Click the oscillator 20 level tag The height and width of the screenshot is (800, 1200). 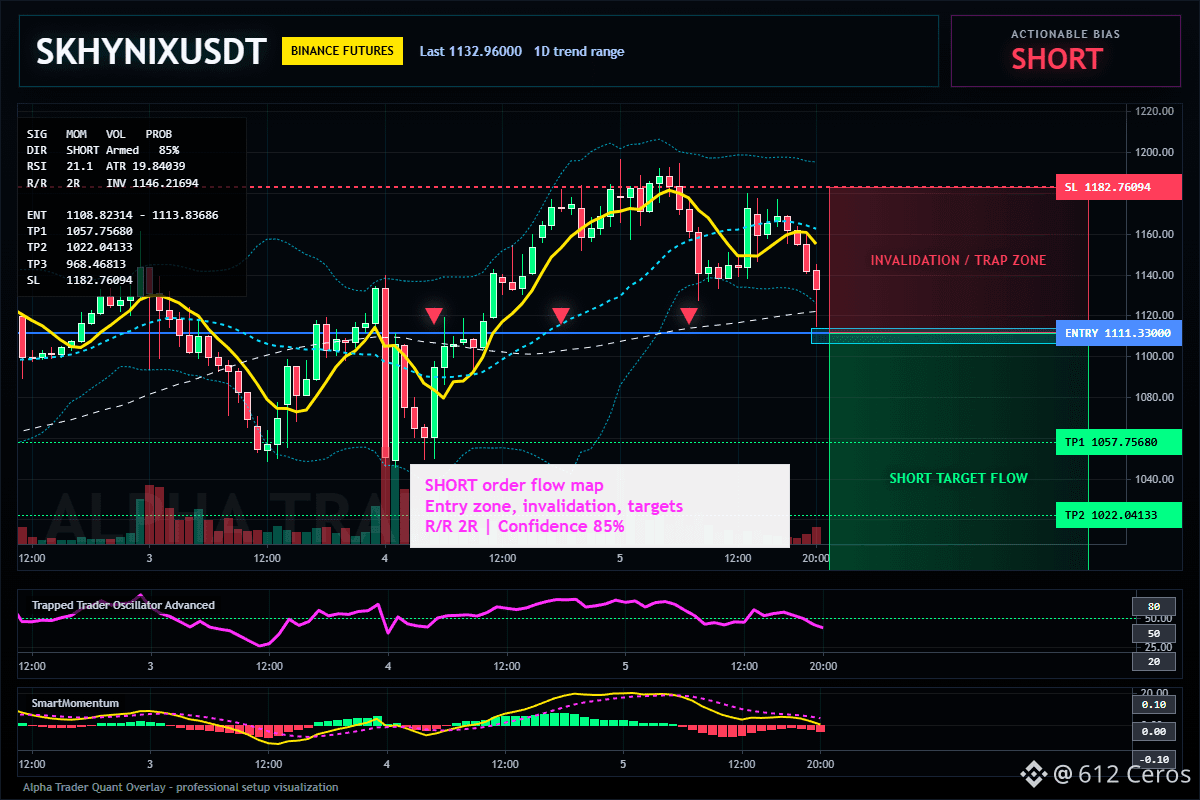pos(1153,661)
